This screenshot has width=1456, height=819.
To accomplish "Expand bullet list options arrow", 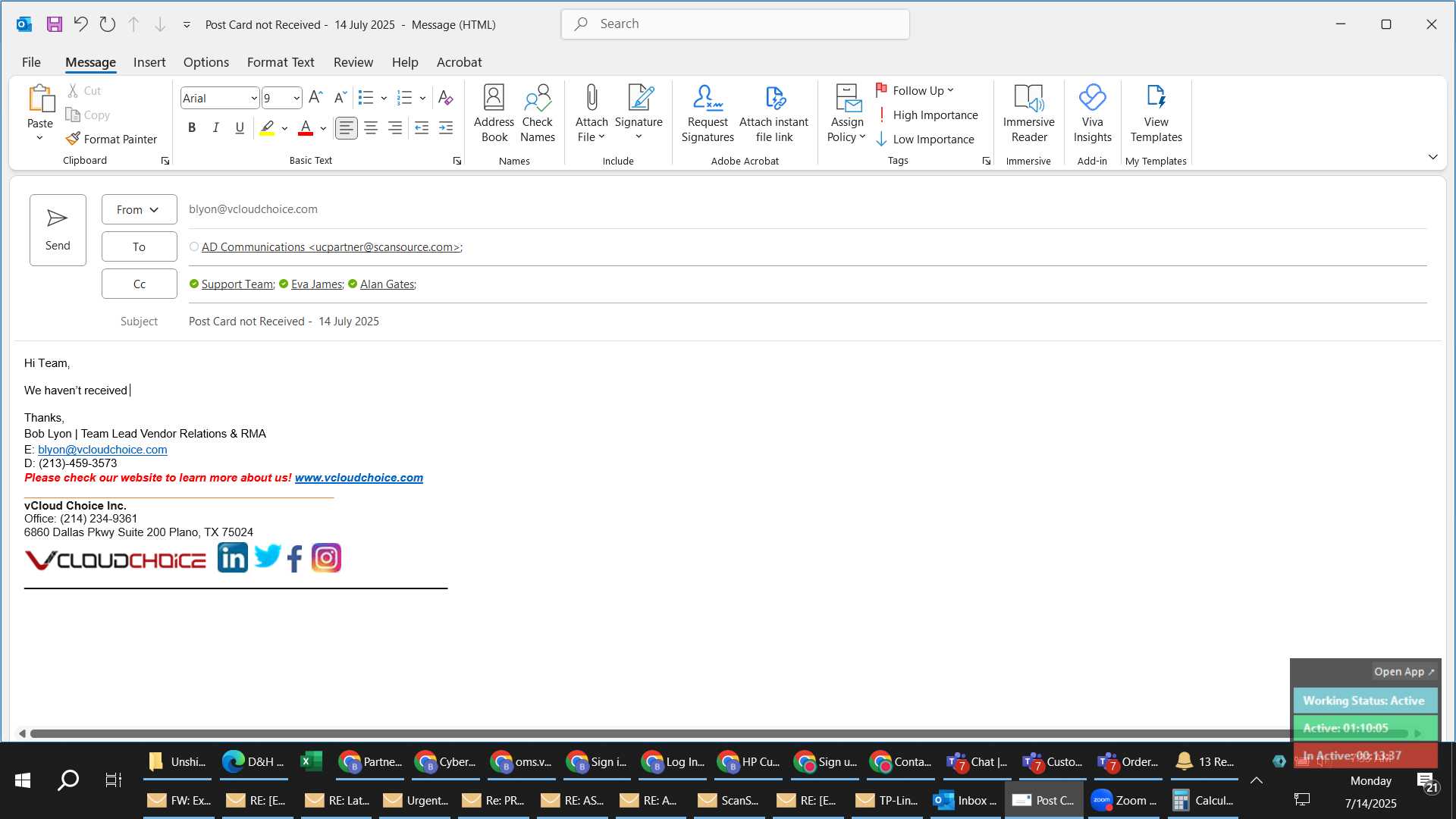I will 384,98.
